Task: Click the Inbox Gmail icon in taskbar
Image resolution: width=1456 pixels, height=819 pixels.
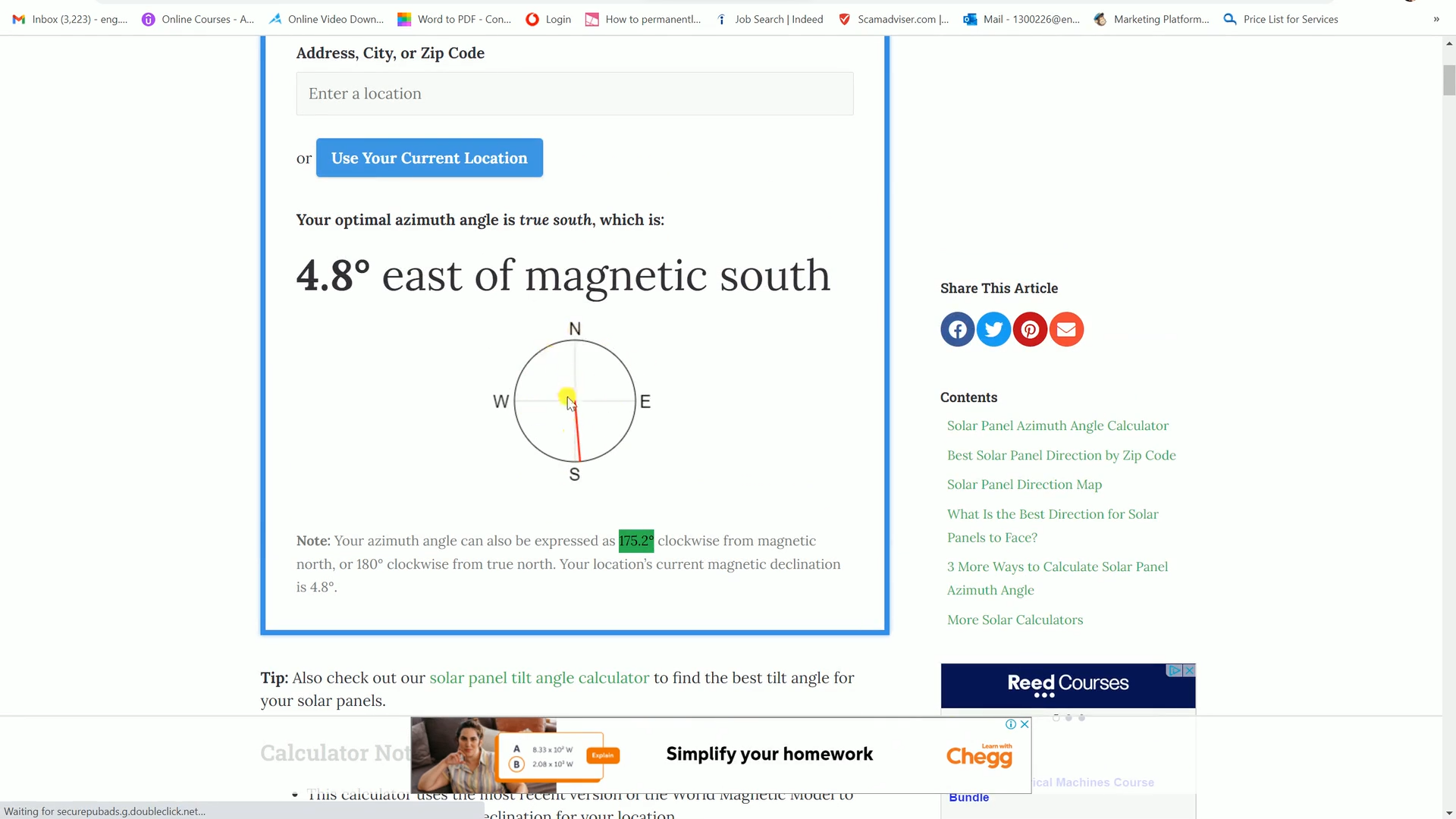Action: [17, 18]
